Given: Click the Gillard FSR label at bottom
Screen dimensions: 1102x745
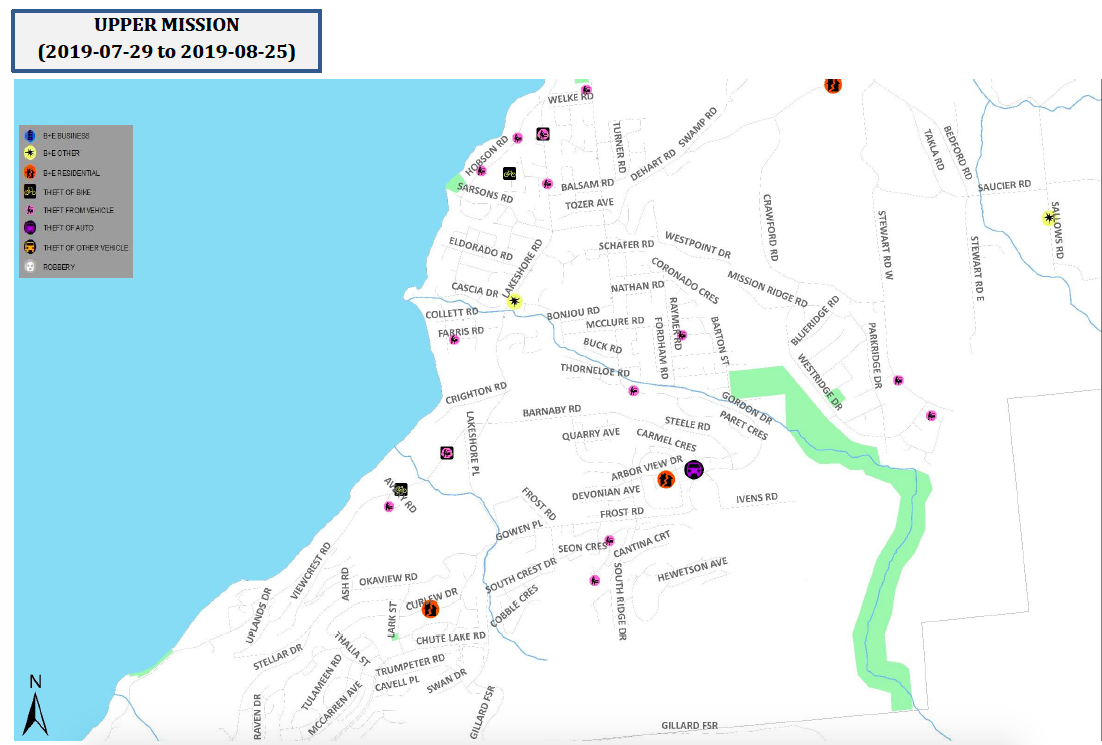Looking at the screenshot, I should [689, 726].
